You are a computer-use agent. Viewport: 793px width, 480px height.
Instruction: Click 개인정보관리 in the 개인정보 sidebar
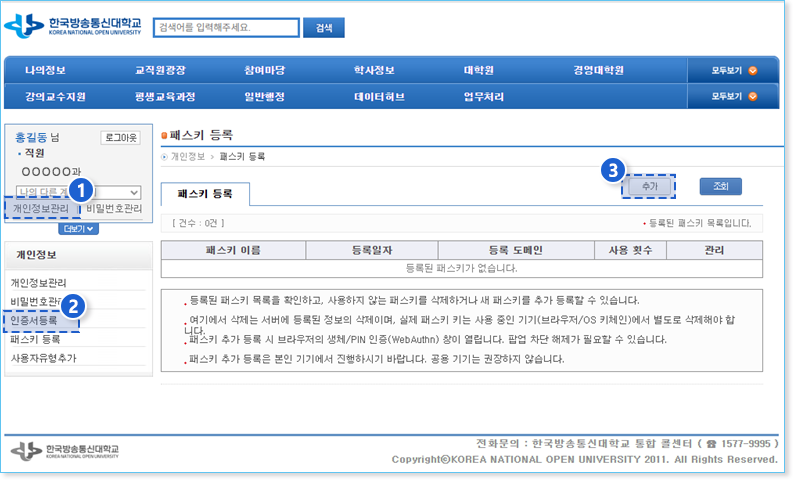click(x=38, y=283)
